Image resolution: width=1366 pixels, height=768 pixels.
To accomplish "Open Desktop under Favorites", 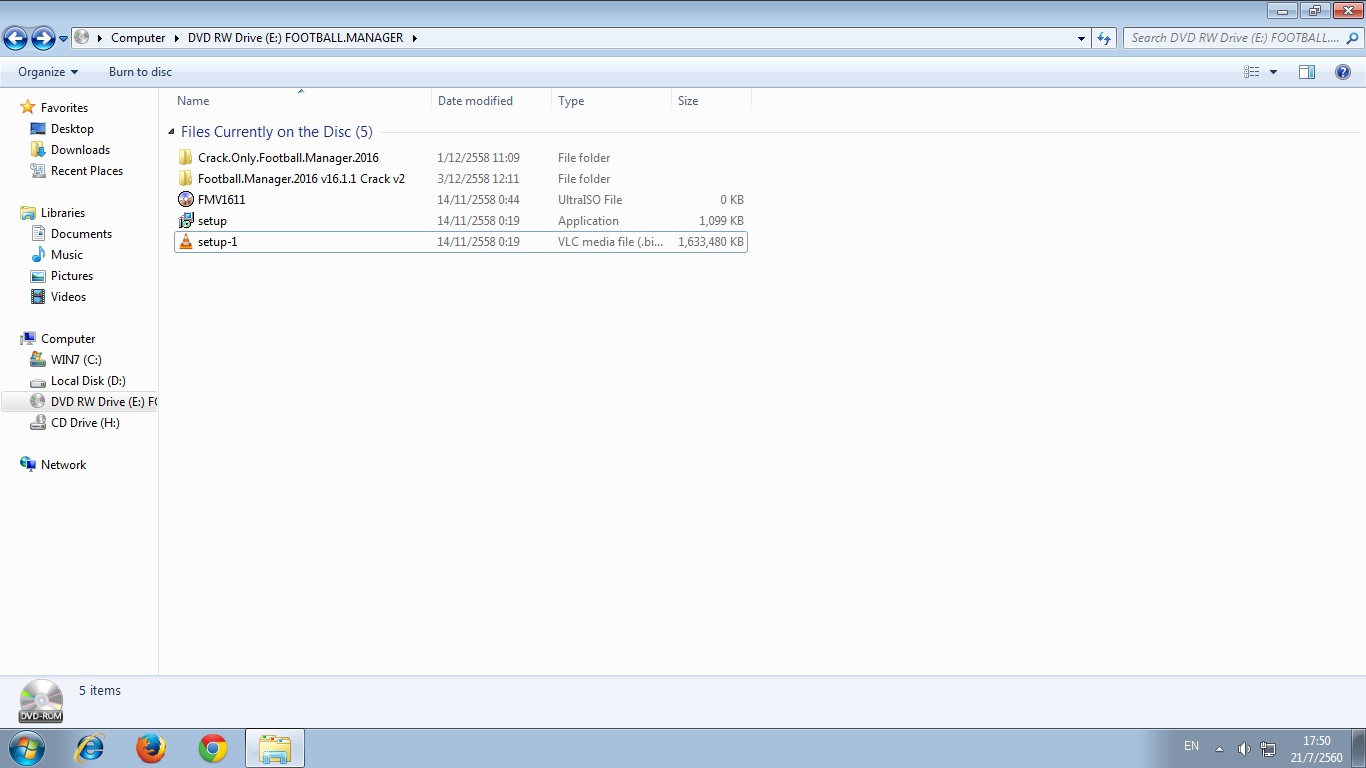I will coord(72,129).
